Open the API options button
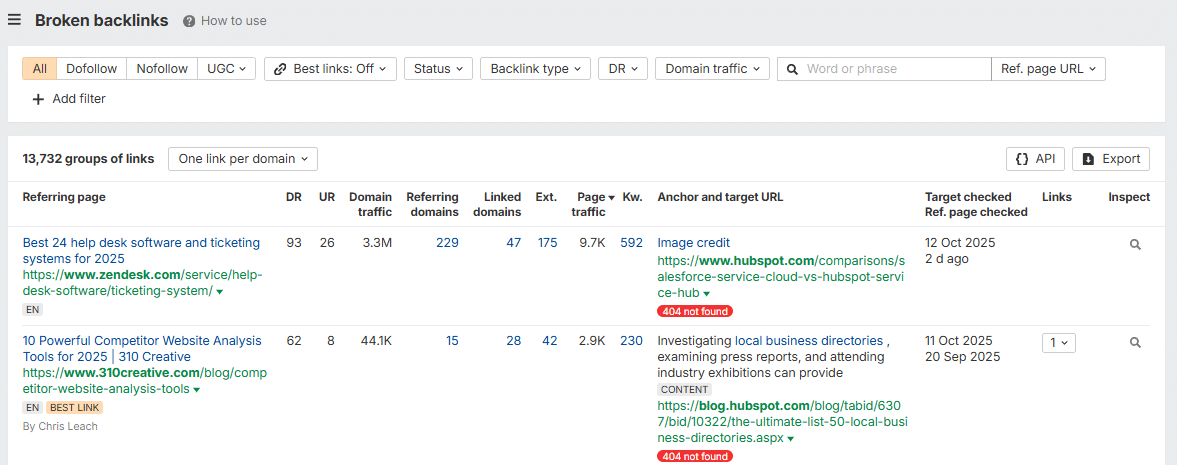This screenshot has height=465, width=1177. [x=1035, y=159]
